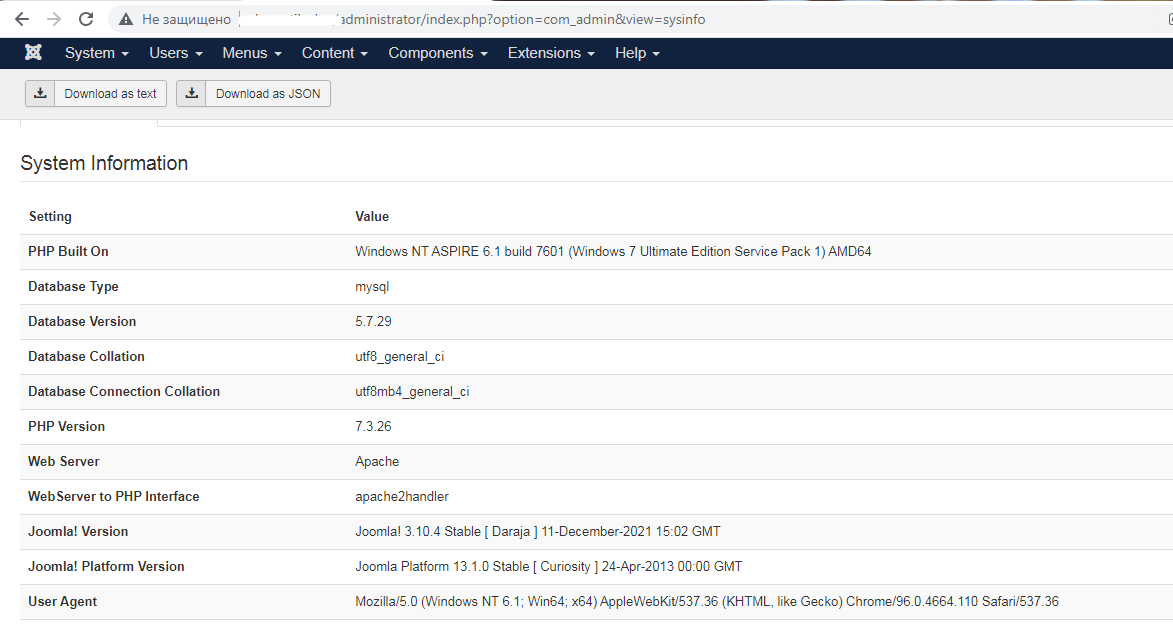Screen dimensions: 1173x633
Task: Click the mysql value
Action: click(372, 287)
